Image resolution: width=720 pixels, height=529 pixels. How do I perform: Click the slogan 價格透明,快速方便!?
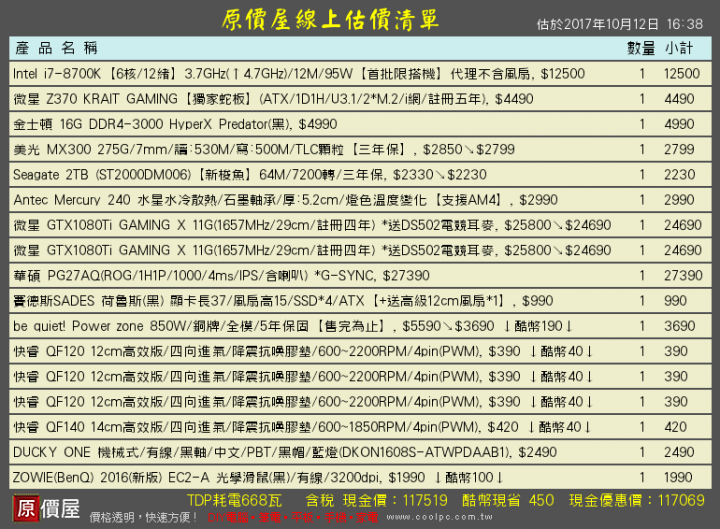pos(144,518)
